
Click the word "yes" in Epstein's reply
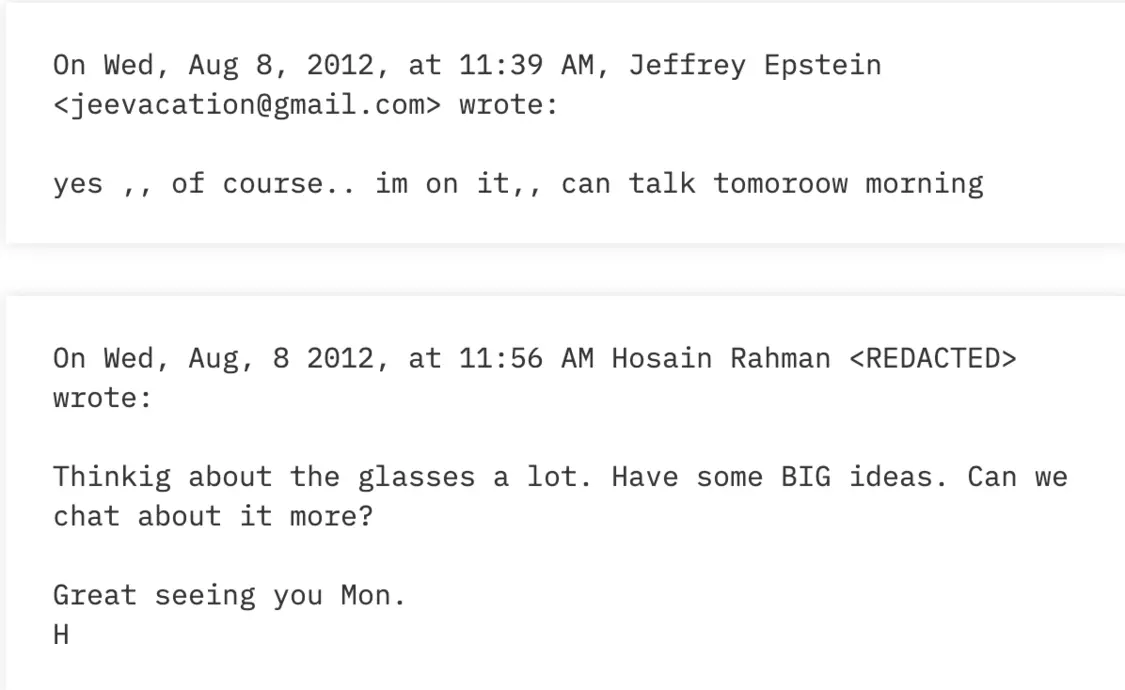pyautogui.click(x=78, y=184)
